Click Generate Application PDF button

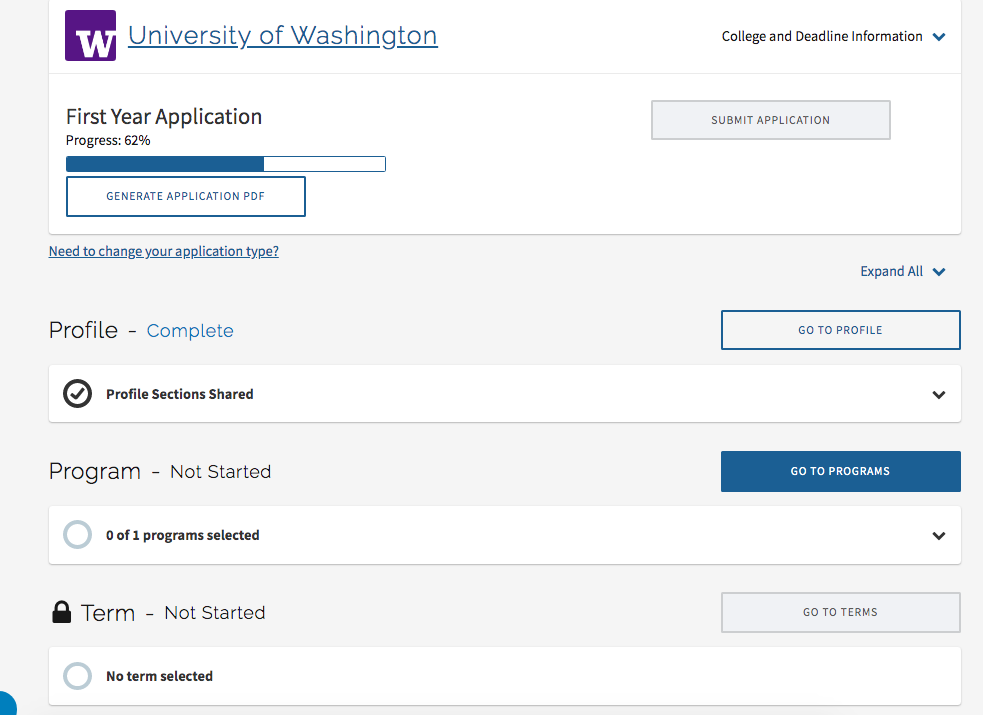(186, 196)
